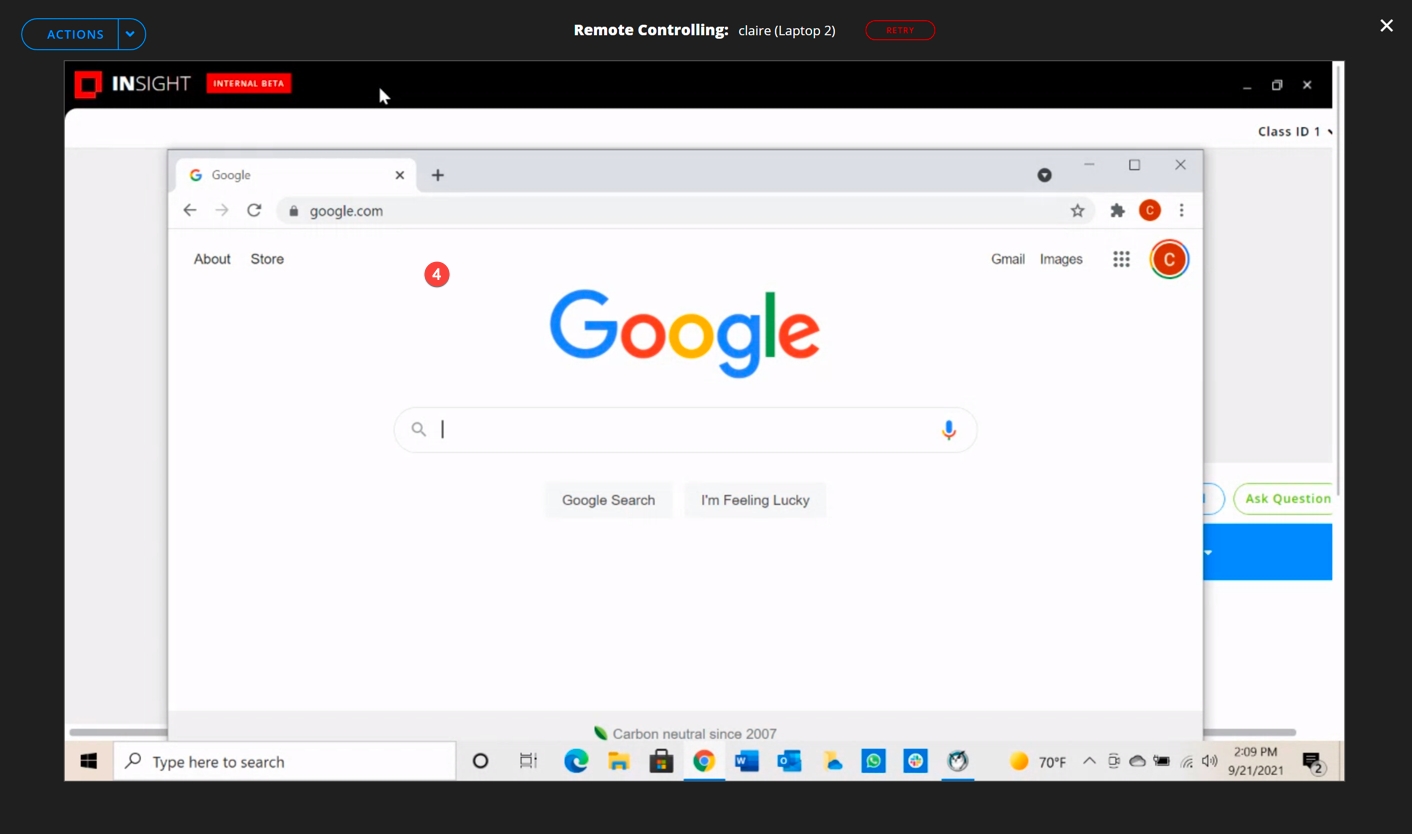The height and width of the screenshot is (834, 1412).
Task: Bookmark page with the star icon
Action: pos(1077,211)
